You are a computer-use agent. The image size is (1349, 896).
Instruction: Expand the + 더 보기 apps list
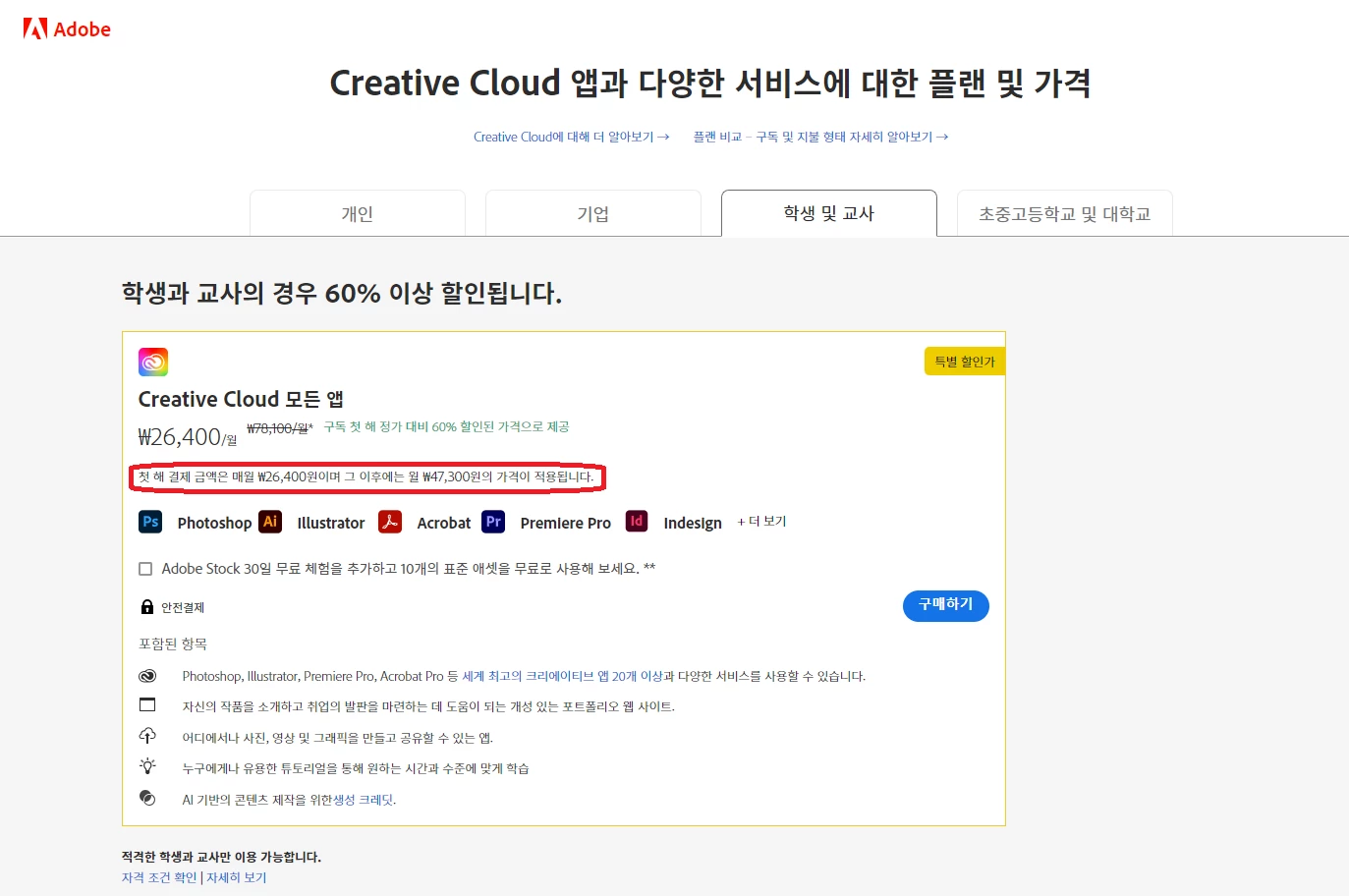click(x=761, y=522)
